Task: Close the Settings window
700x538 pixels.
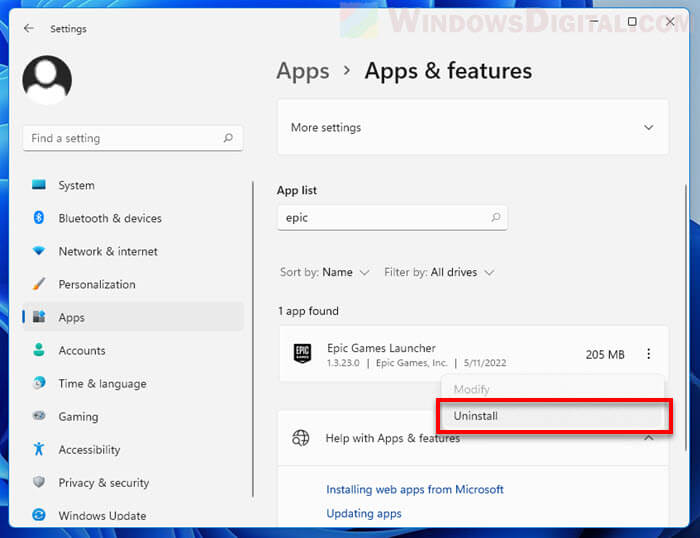Action: coord(670,21)
